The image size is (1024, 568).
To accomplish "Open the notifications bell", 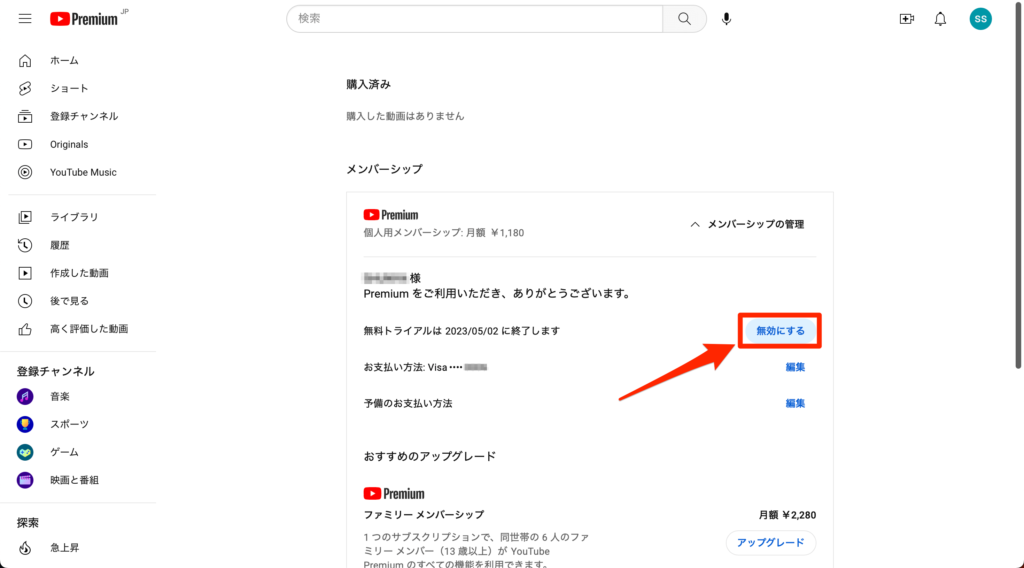I will (x=940, y=19).
